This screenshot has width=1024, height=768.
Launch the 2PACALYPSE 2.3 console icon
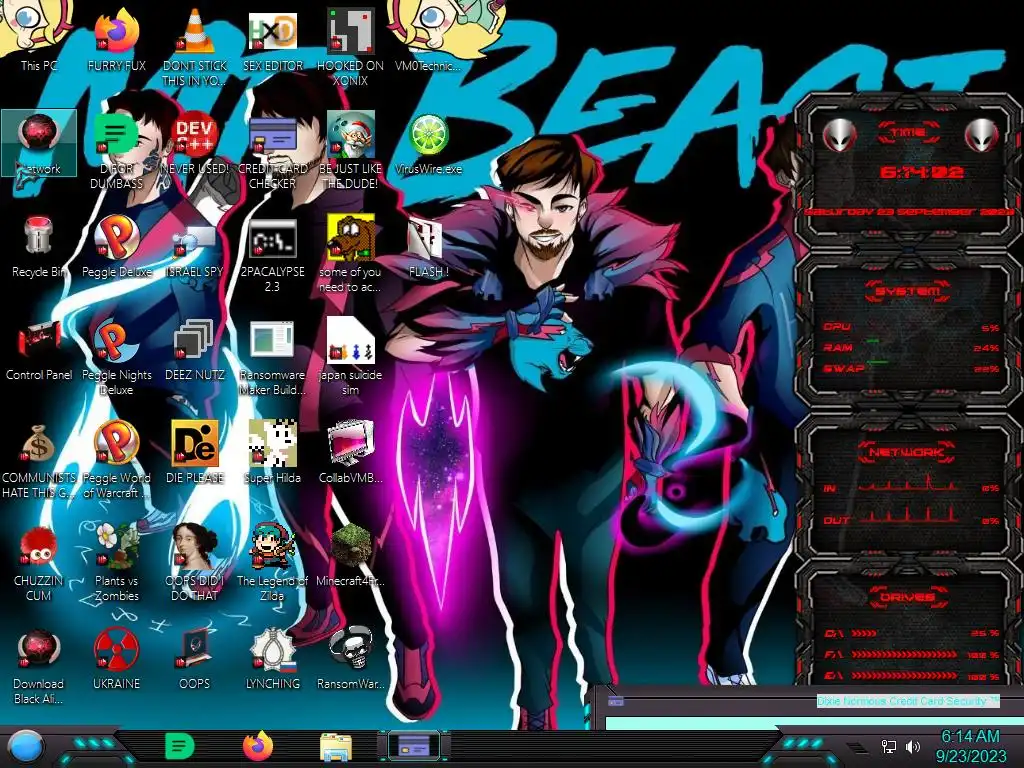[x=273, y=255]
